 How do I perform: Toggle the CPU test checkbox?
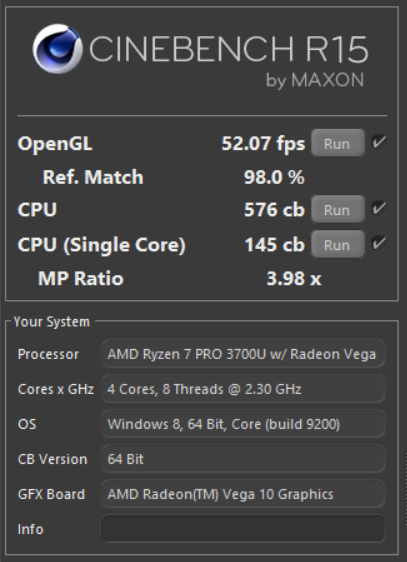tap(379, 209)
